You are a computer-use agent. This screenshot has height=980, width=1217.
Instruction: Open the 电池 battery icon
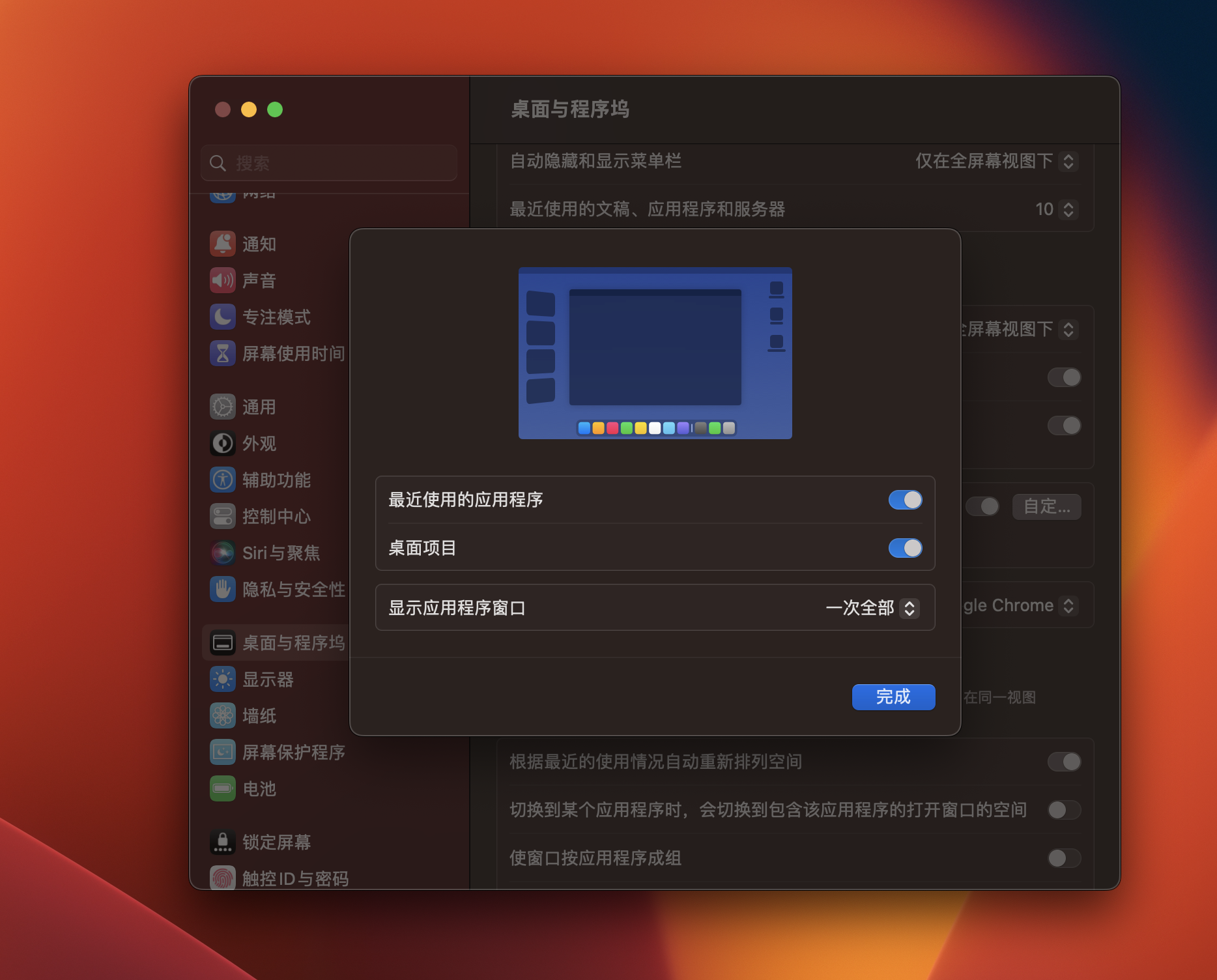pos(223,788)
